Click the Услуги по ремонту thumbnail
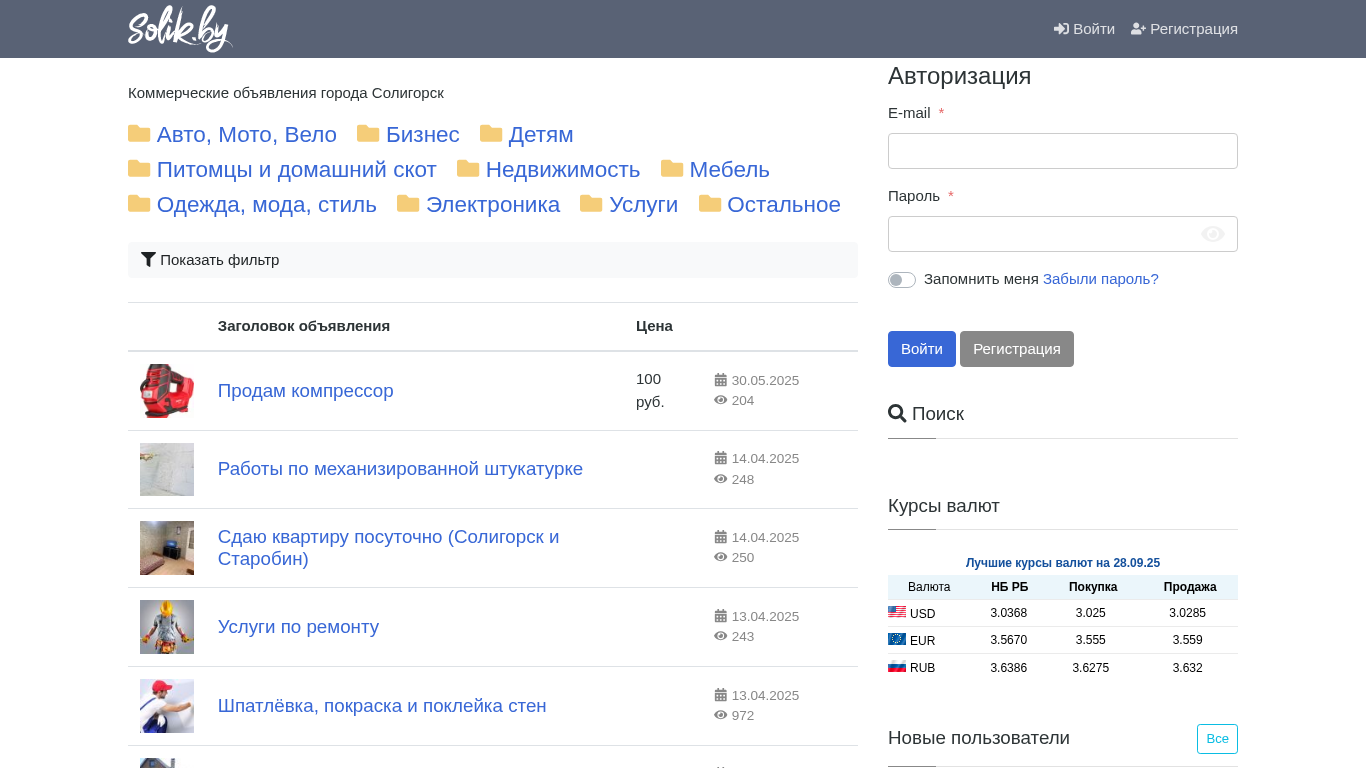Screen dimensions: 1366x768 tap(167, 627)
